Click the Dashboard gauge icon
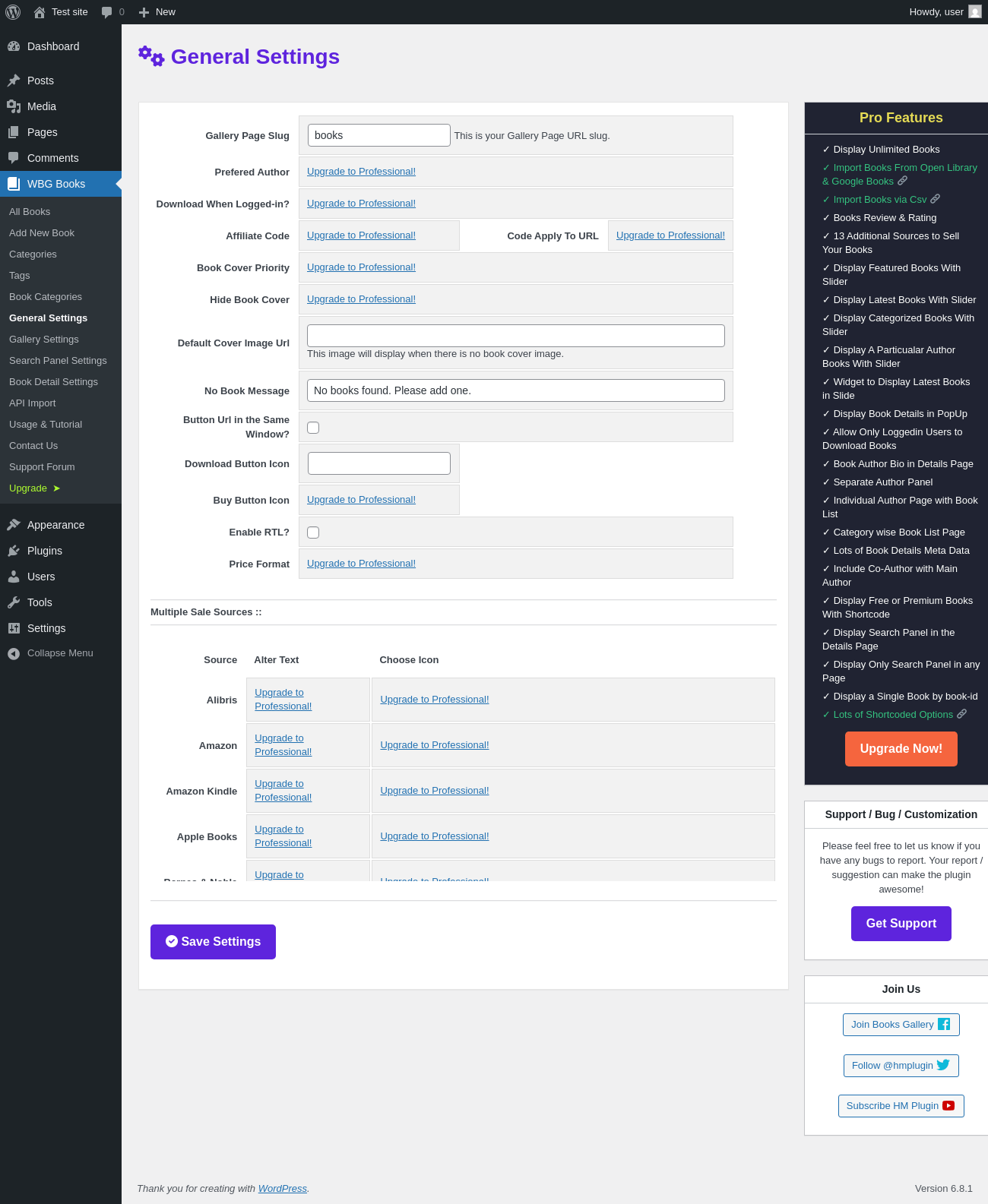The height and width of the screenshot is (1204, 988). (14, 46)
